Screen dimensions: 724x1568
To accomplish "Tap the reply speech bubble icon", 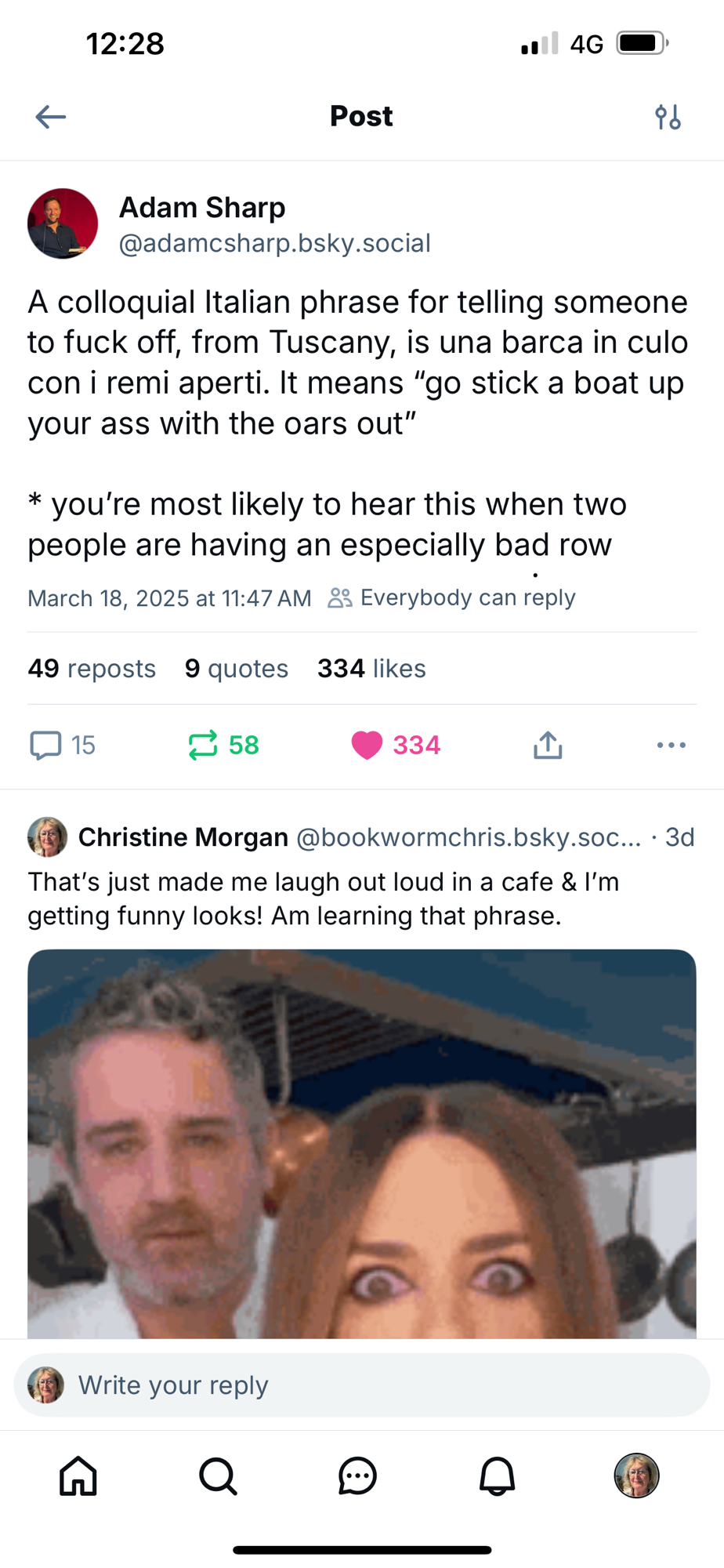I will coord(45,745).
